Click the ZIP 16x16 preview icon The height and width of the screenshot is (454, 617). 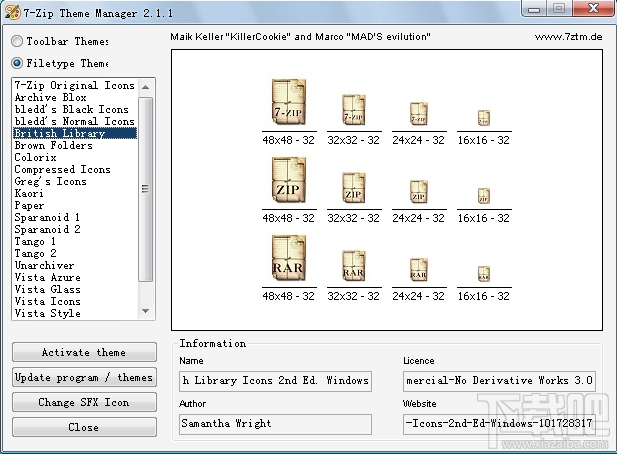pyautogui.click(x=484, y=196)
